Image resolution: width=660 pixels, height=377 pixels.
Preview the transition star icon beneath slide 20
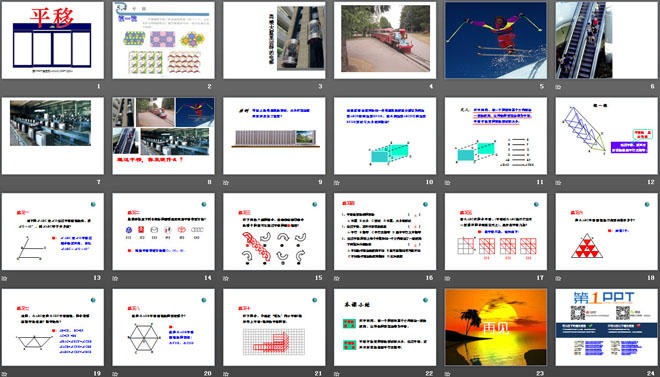pos(115,374)
